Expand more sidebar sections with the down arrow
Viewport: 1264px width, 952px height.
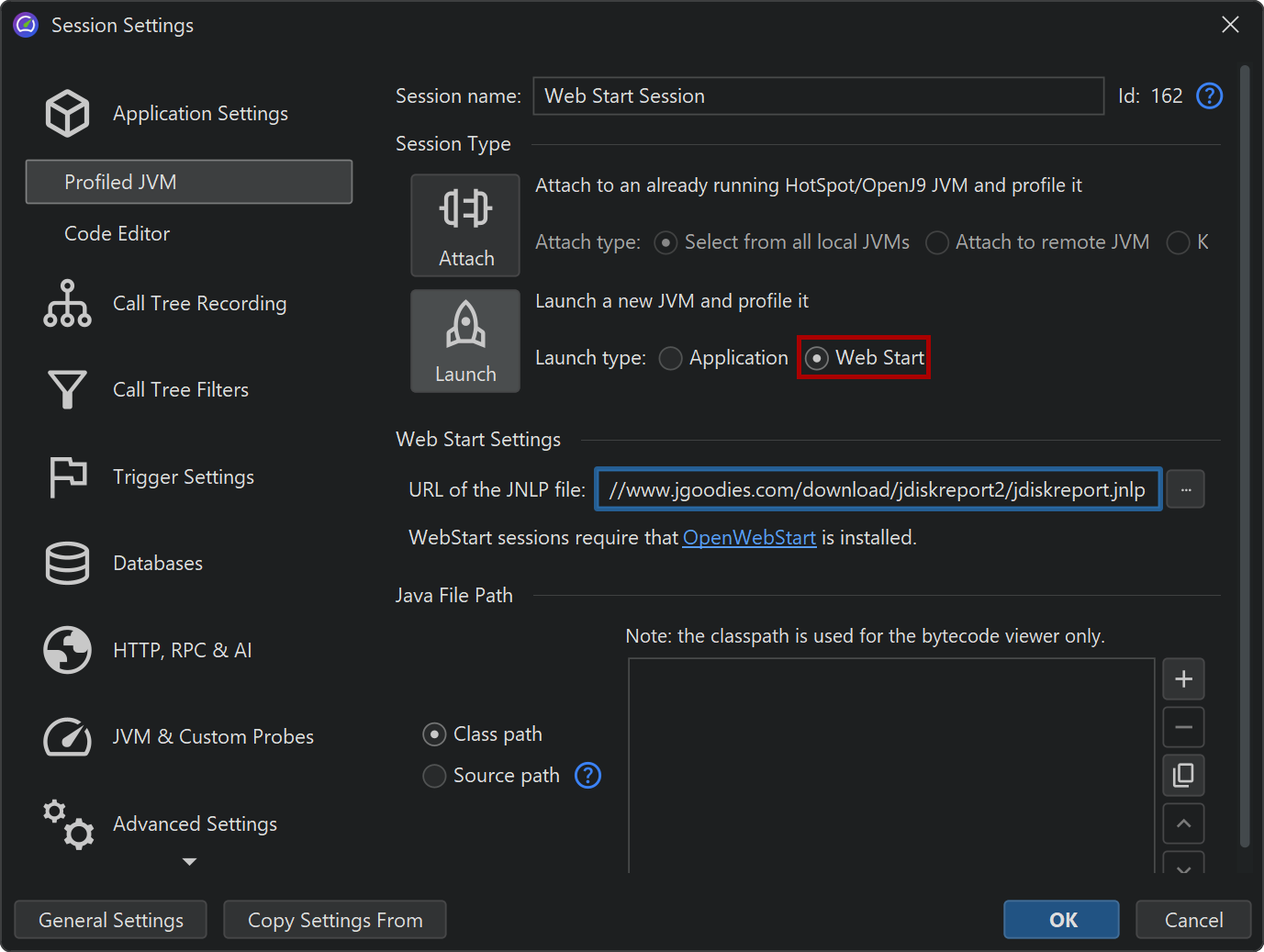189,862
